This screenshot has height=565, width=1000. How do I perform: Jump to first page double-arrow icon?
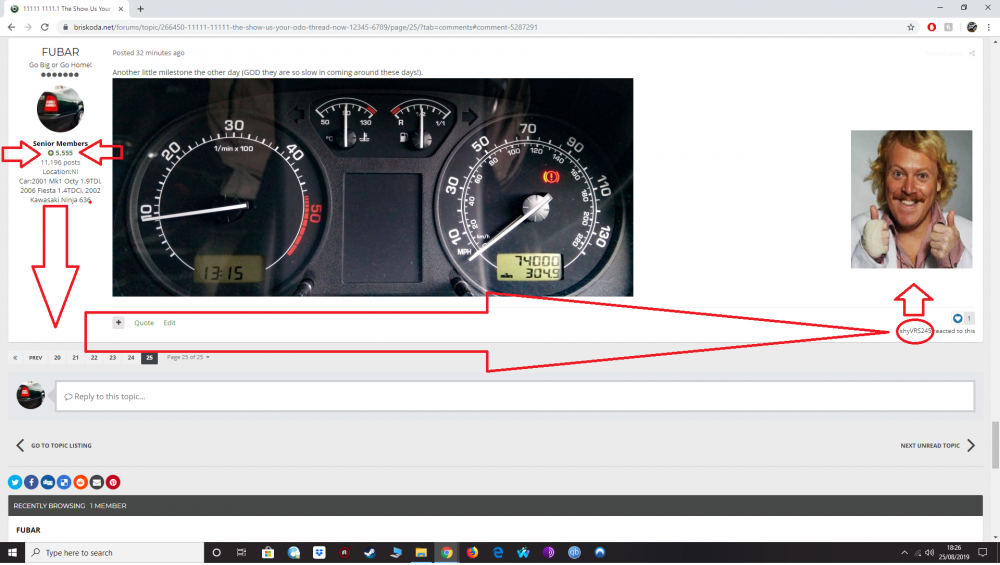tap(15, 358)
